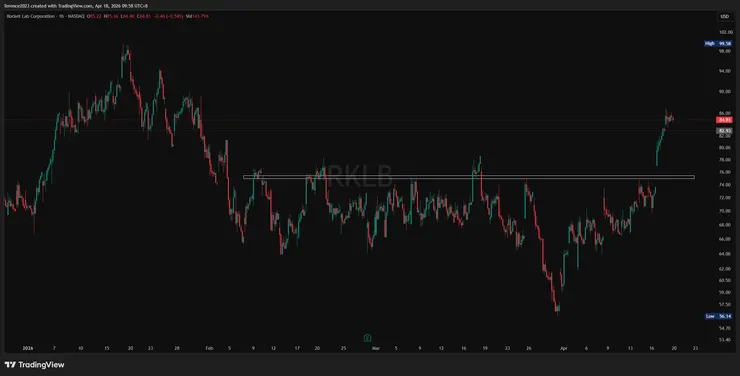
Task: Click the 28 date label on time axis
Action: pos(177,348)
